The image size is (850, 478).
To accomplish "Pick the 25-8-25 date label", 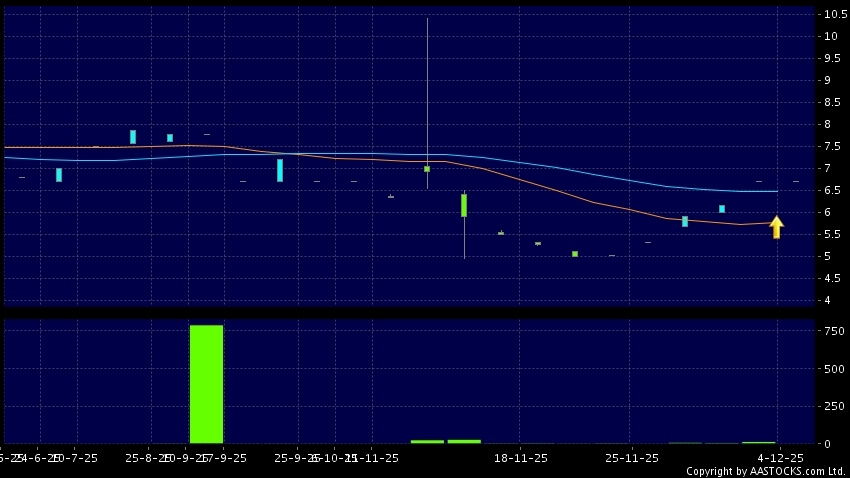I will (148, 458).
